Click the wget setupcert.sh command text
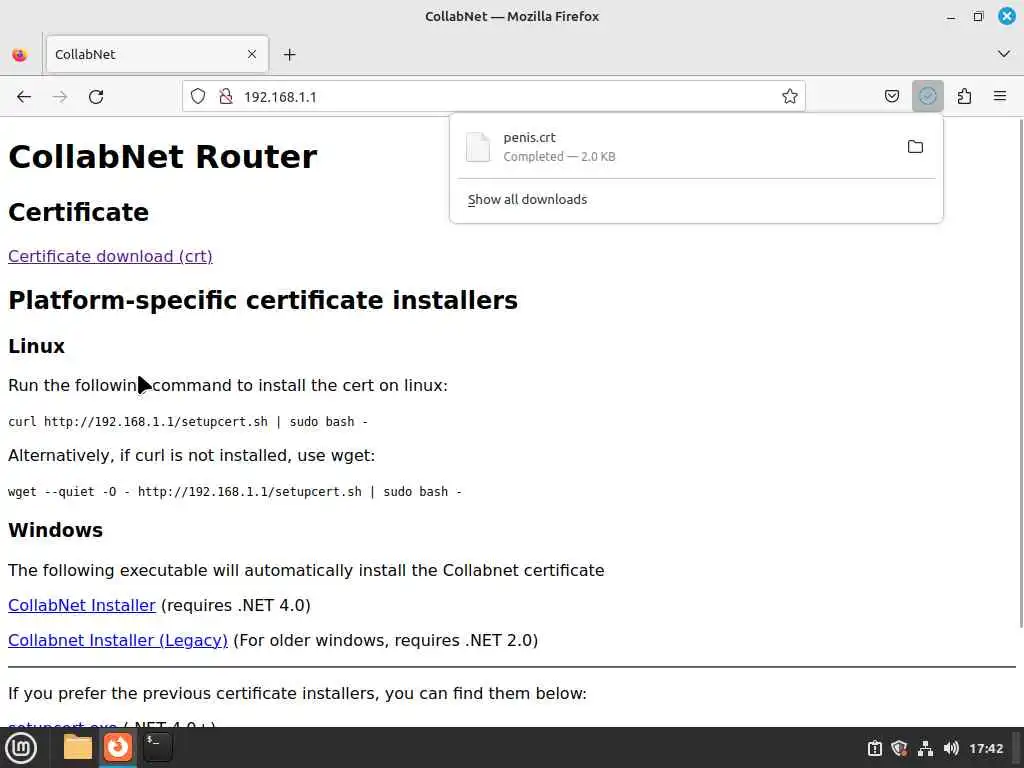 (x=235, y=492)
